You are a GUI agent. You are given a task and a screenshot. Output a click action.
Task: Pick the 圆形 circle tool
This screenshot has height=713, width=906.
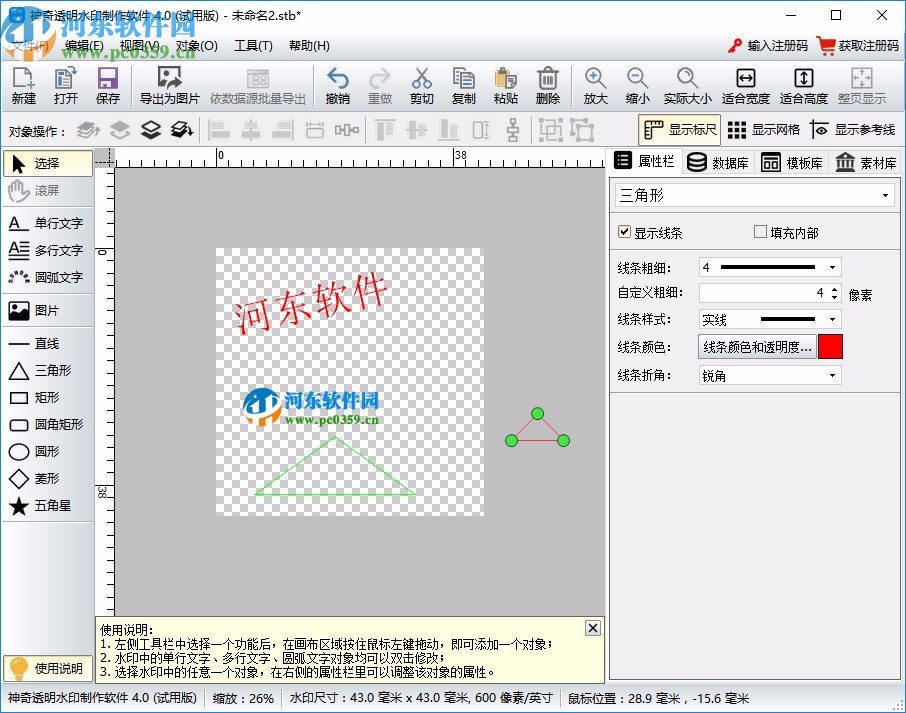point(48,451)
